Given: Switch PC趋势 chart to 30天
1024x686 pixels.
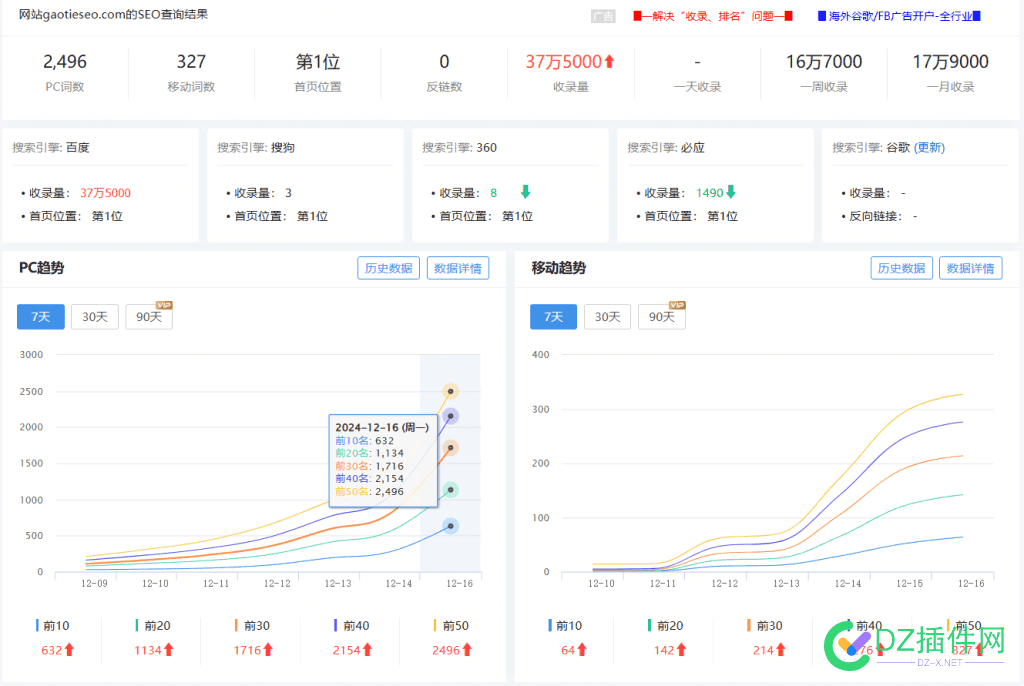Looking at the screenshot, I should (x=95, y=317).
